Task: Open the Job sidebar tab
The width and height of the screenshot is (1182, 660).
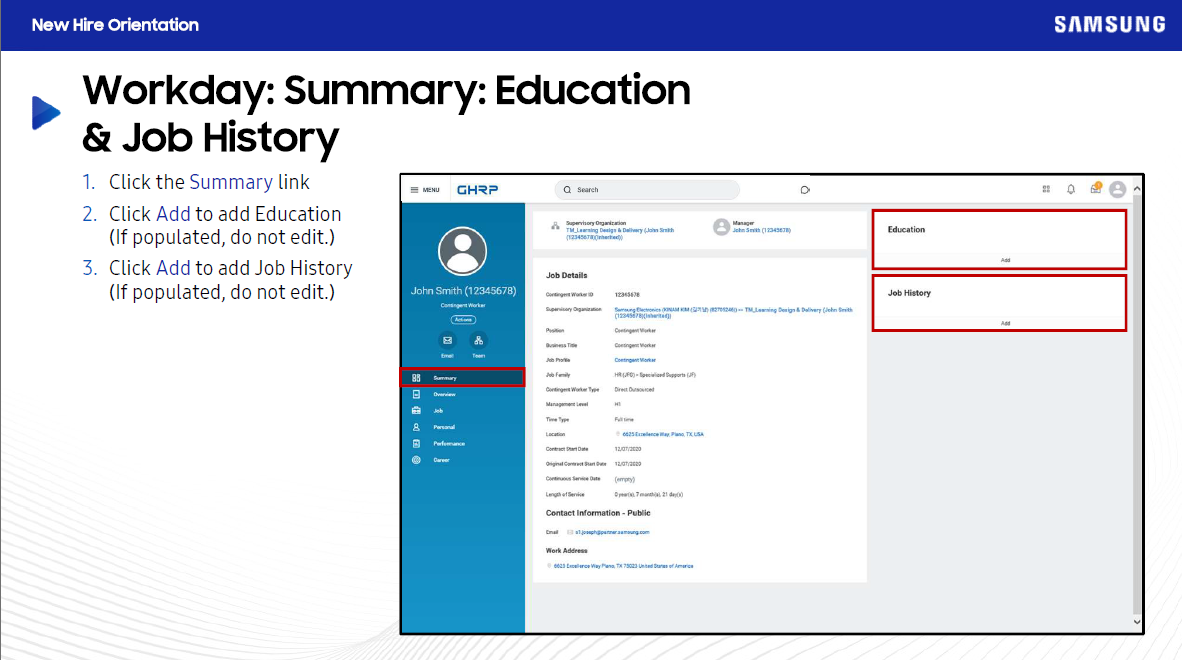Action: click(438, 411)
